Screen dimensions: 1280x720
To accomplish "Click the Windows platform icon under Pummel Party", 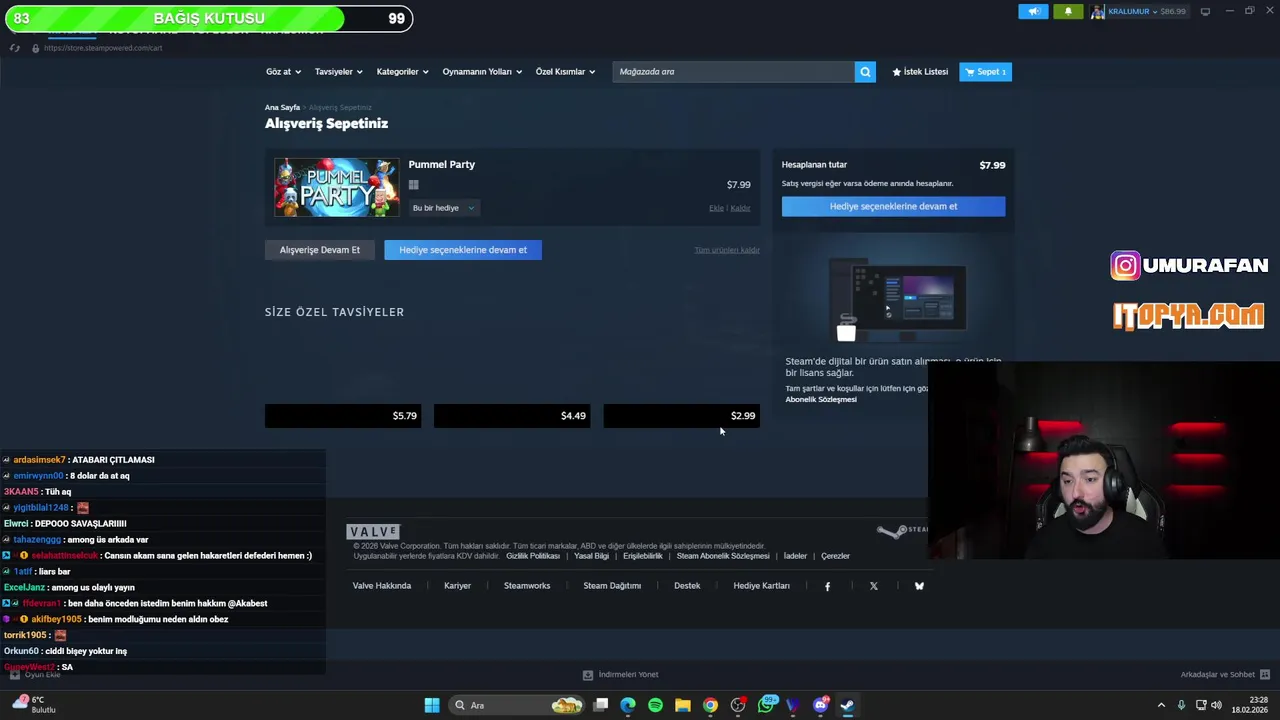I will [413, 185].
